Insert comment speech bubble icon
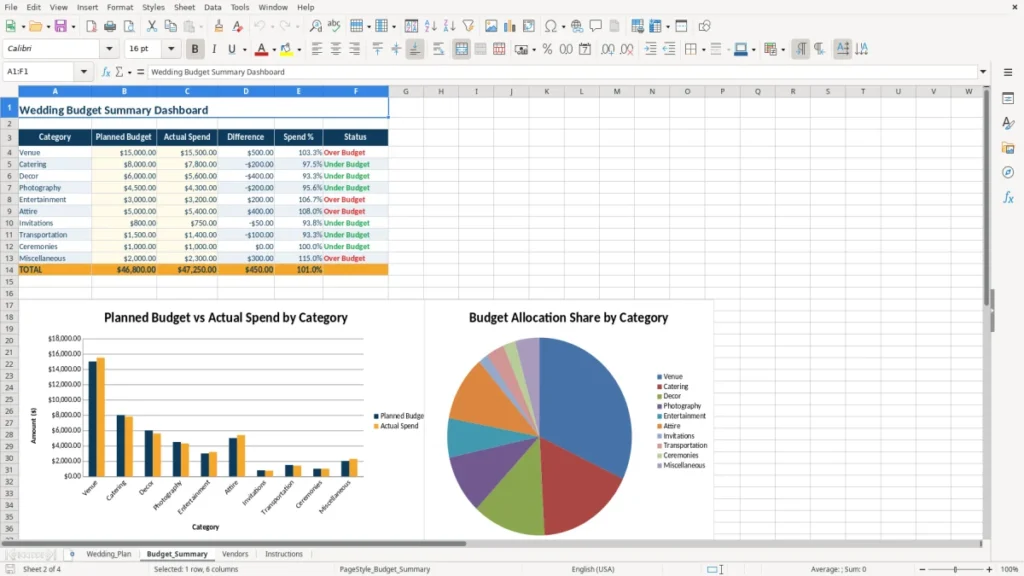This screenshot has height=576, width=1024. [596, 26]
